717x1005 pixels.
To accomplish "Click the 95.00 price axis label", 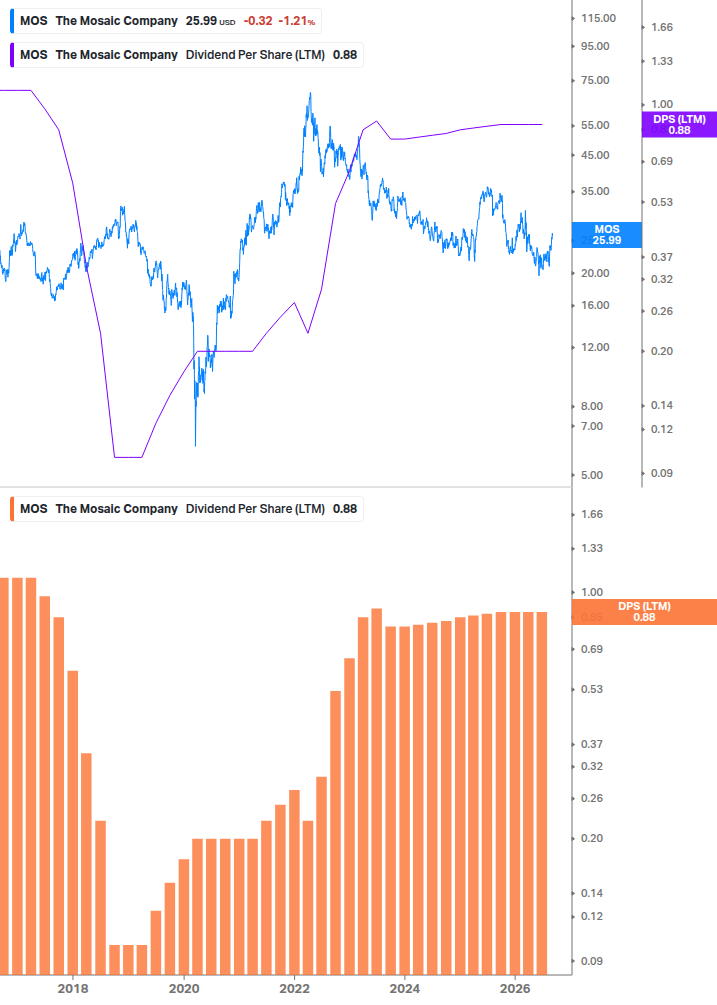I will pyautogui.click(x=595, y=46).
